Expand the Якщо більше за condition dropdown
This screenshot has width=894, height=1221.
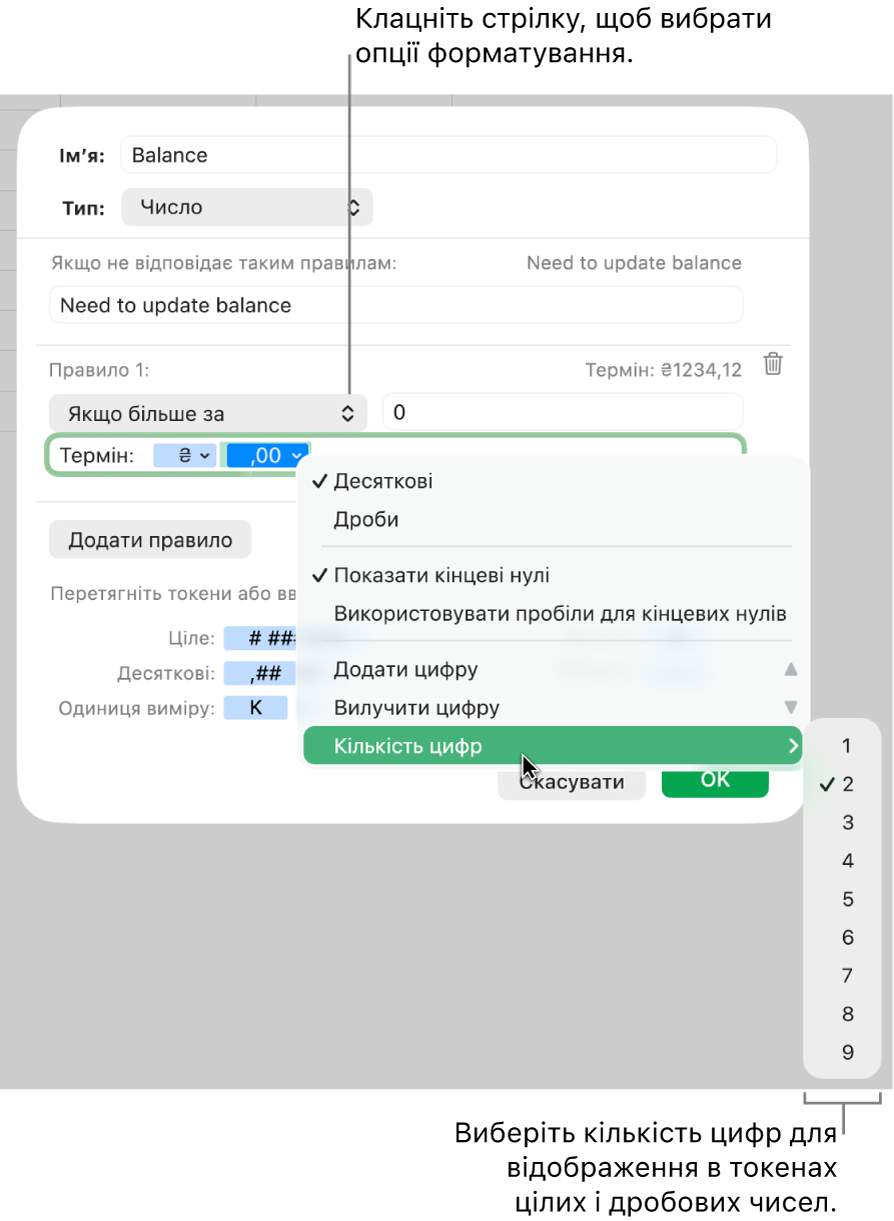tap(209, 413)
